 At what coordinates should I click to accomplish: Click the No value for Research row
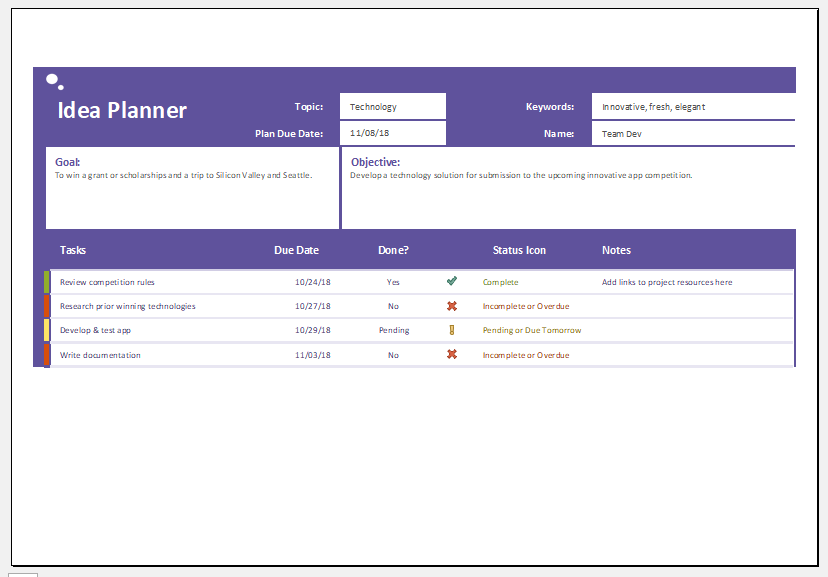(393, 306)
